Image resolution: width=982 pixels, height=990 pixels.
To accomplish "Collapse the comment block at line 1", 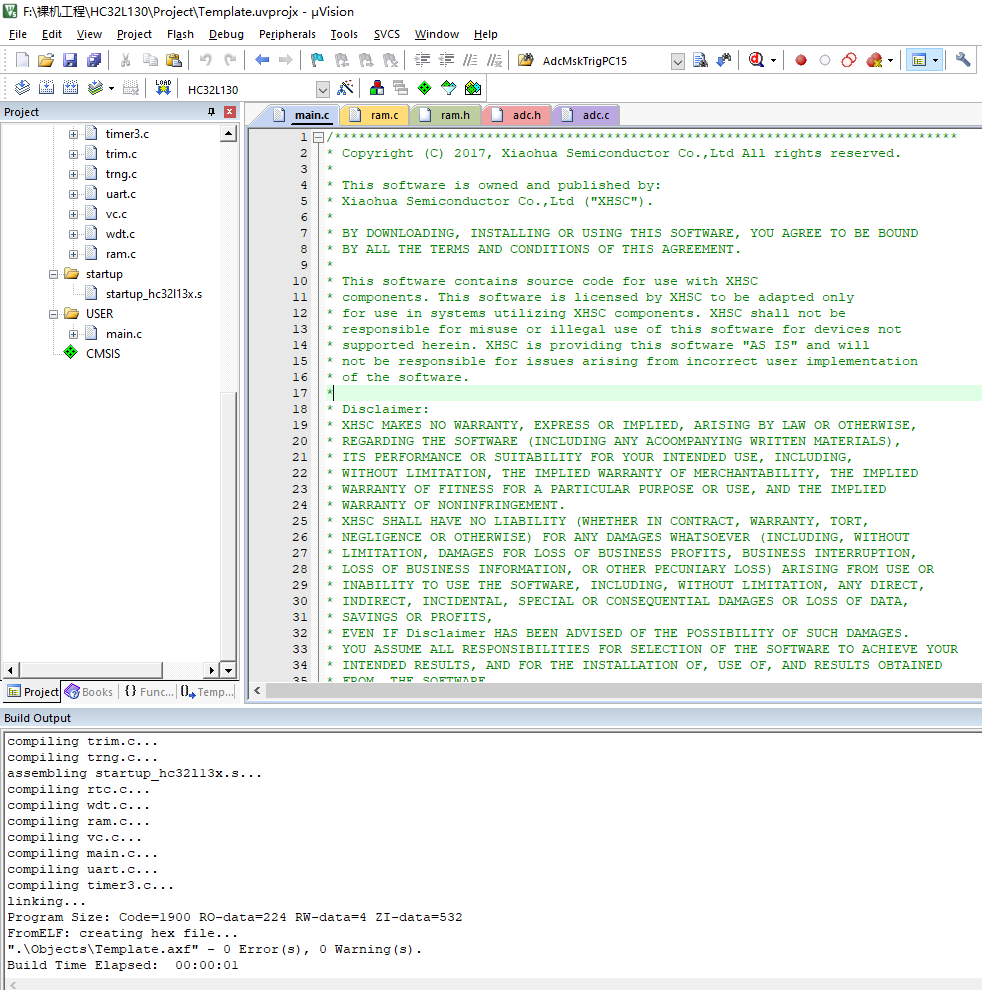I will point(319,137).
